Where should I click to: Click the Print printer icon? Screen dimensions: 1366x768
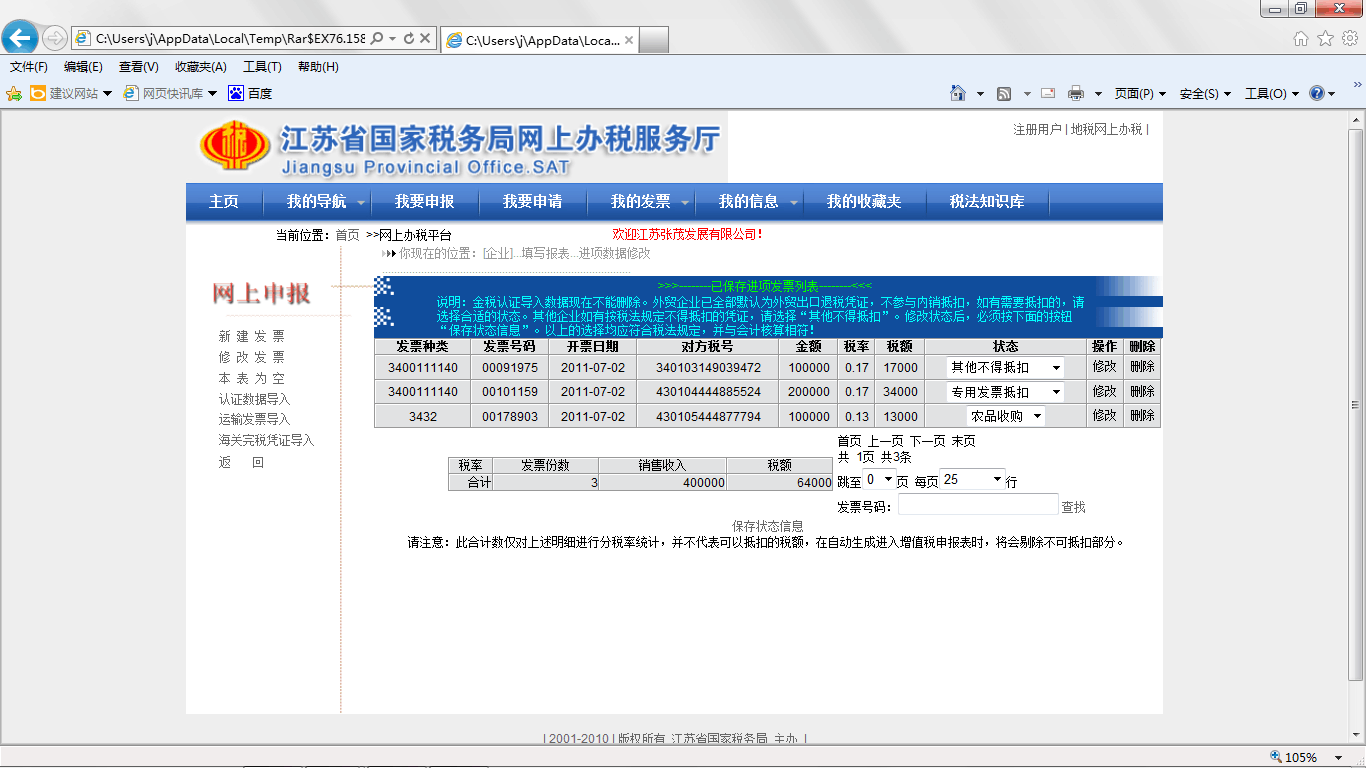[x=1076, y=93]
